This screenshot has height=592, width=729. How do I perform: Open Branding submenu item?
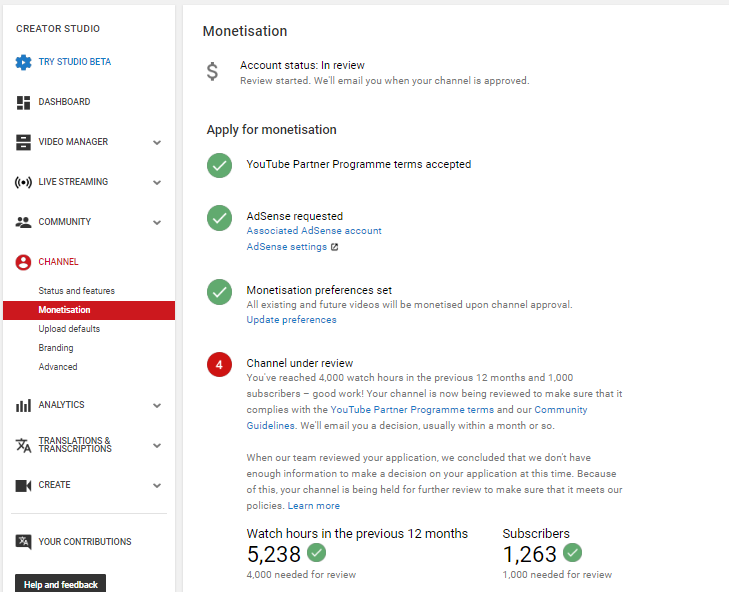(56, 348)
